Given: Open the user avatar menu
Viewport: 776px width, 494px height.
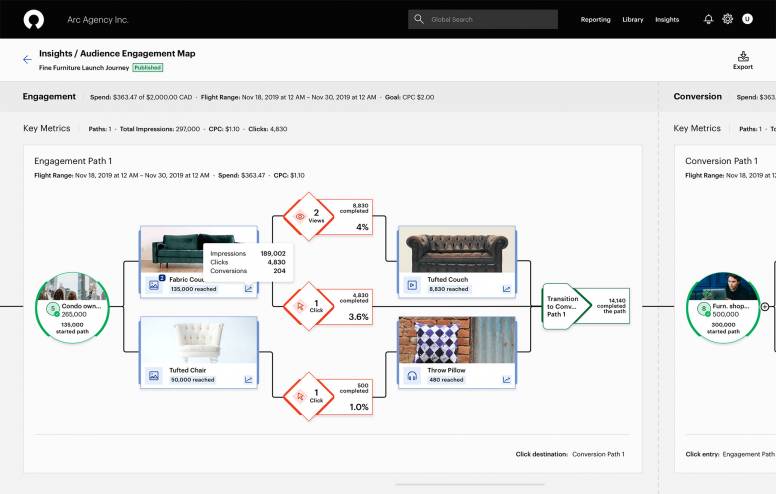Looking at the screenshot, I should [748, 19].
